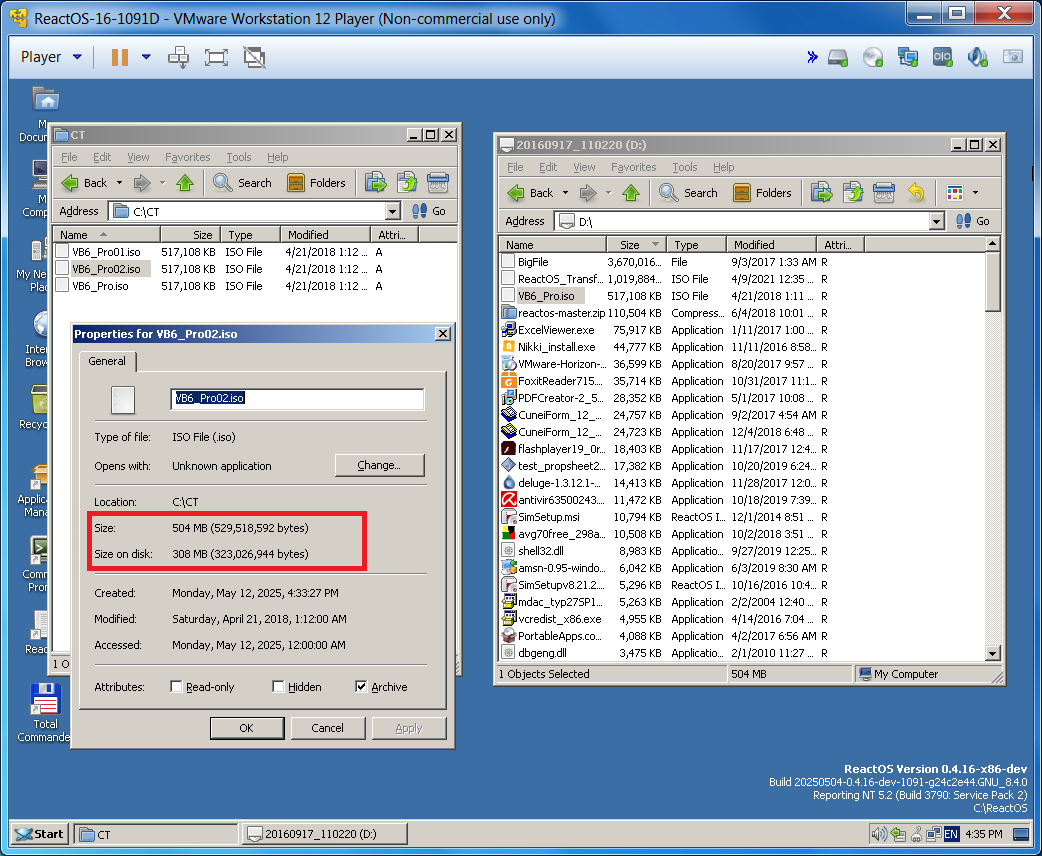Click Copy To icon in D: window toolbar
Screen dimensions: 1042x856
(x=821, y=193)
